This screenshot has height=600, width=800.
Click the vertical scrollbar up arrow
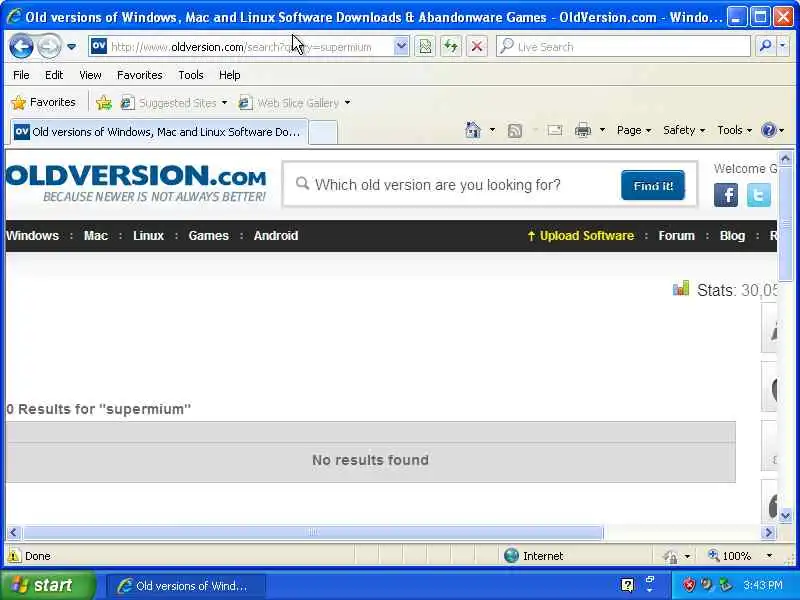pos(785,159)
